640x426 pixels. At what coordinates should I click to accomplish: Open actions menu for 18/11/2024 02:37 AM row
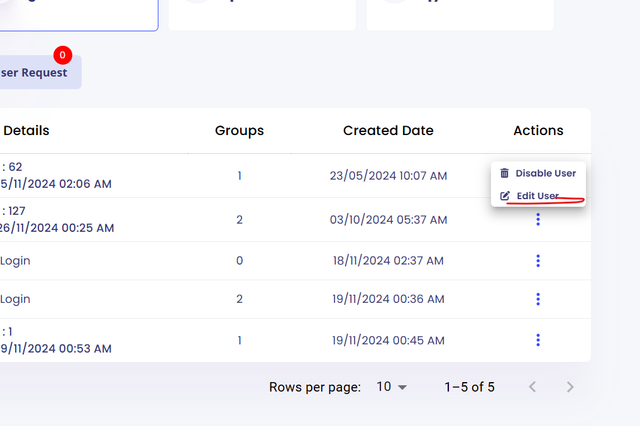(x=538, y=260)
